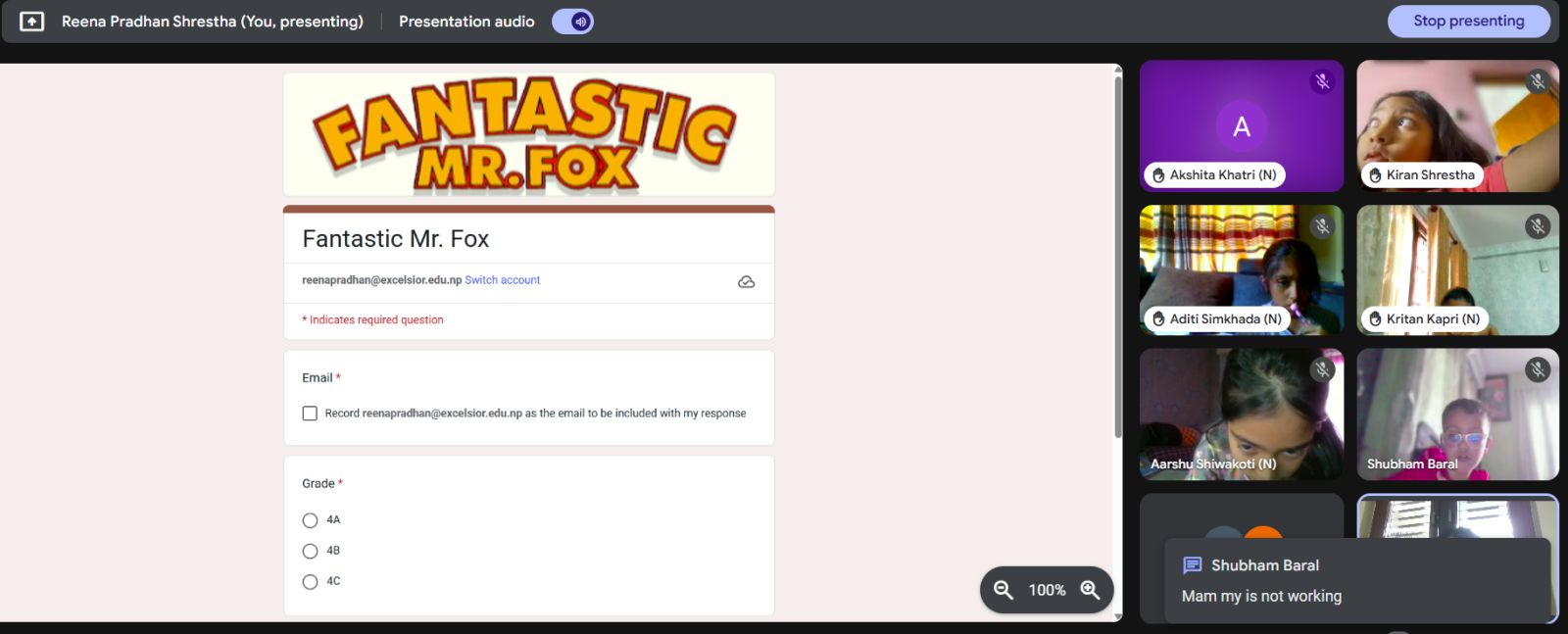
Task: Click Kritan Kapri's muted microphone icon
Action: click(x=1538, y=226)
